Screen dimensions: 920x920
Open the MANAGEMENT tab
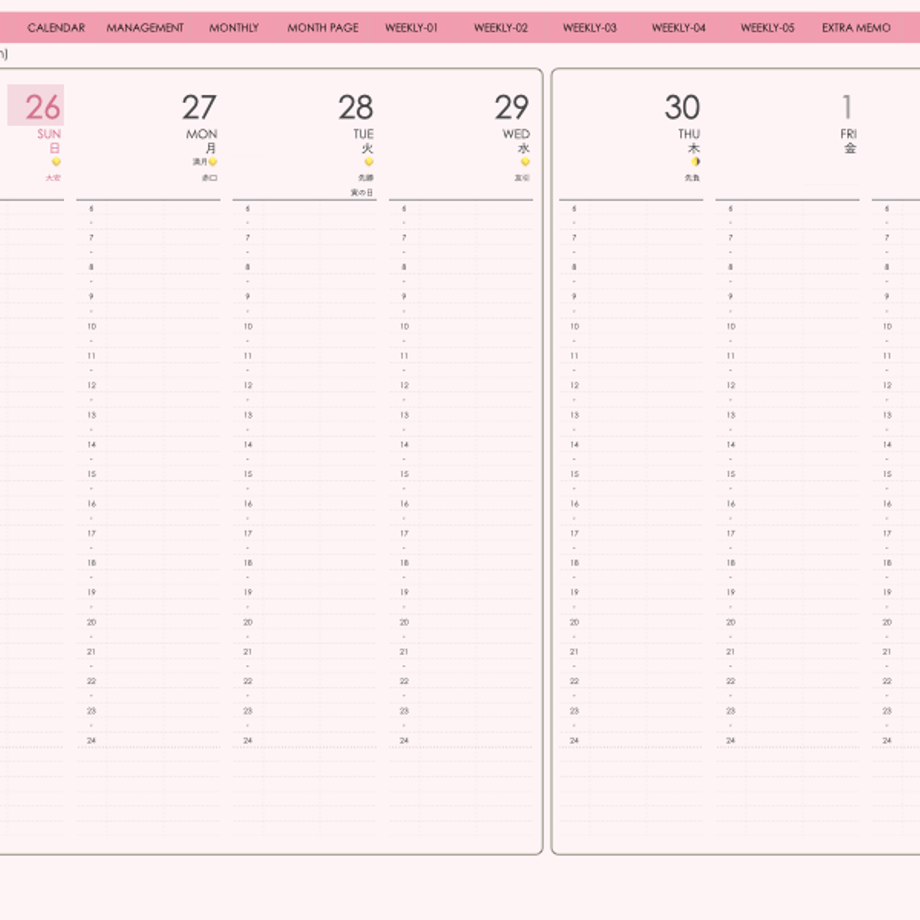pos(145,28)
